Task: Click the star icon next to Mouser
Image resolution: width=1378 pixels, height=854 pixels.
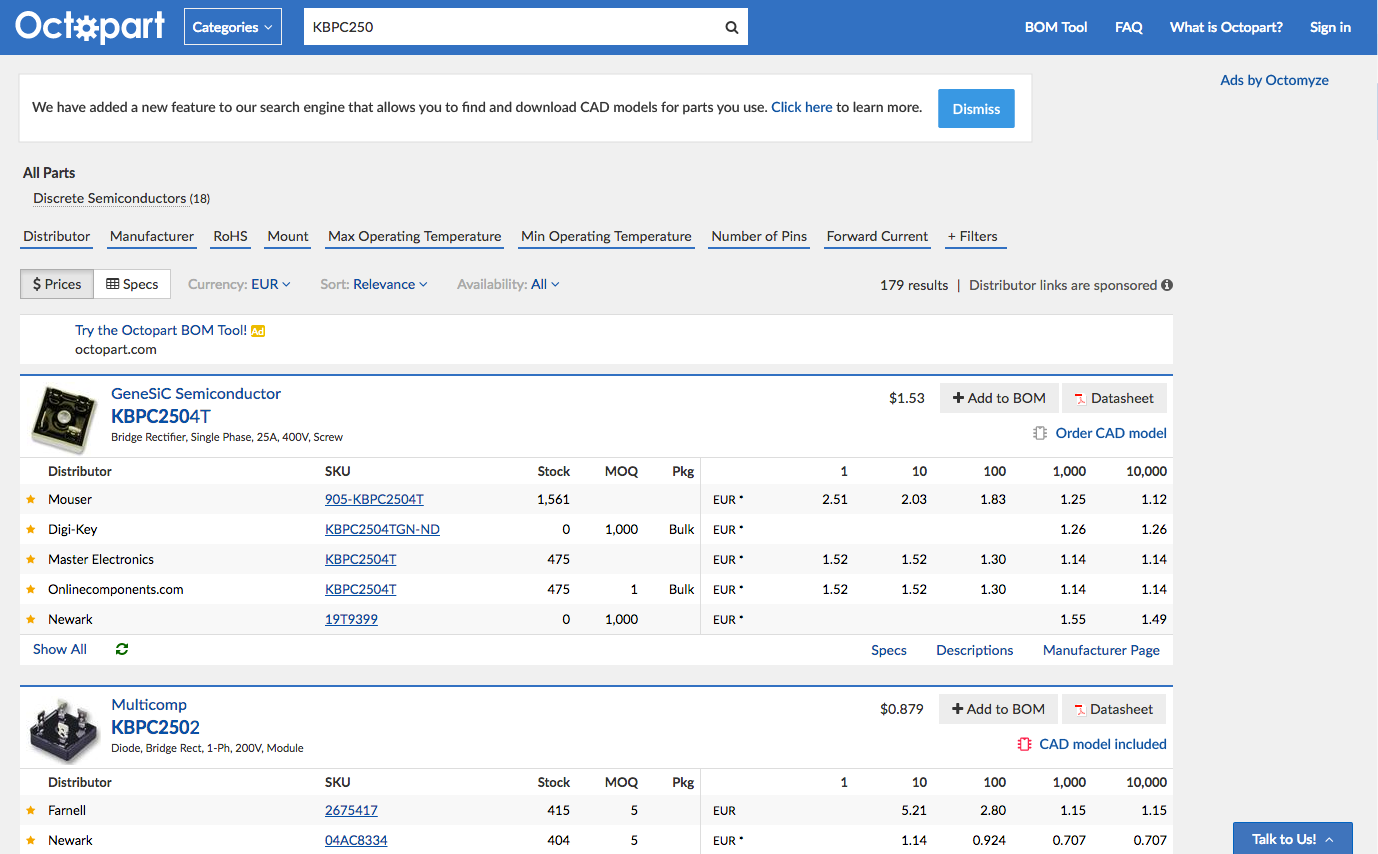Action: 31,499
